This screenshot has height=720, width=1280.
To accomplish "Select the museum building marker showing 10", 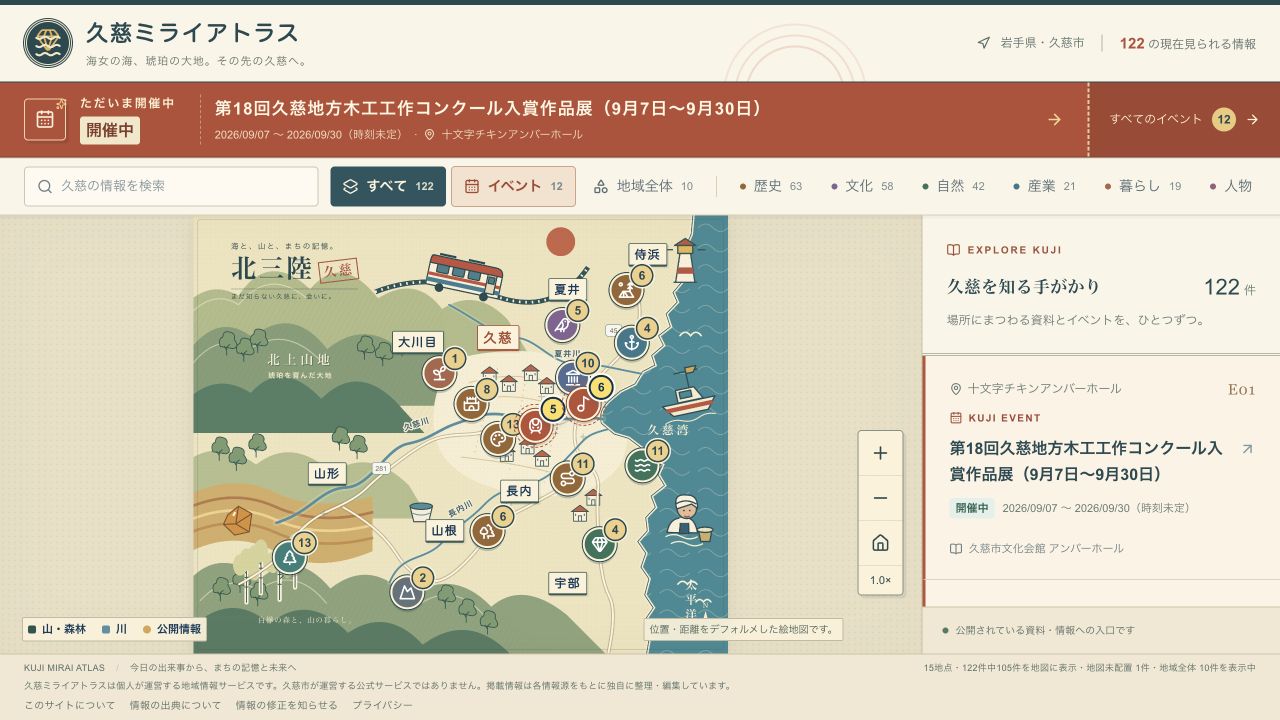I will coord(573,378).
